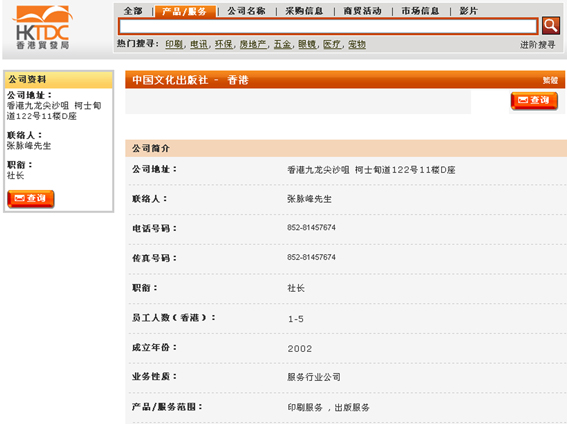
Task: Select 社长 title value in profile table
Action: pyautogui.click(x=296, y=288)
